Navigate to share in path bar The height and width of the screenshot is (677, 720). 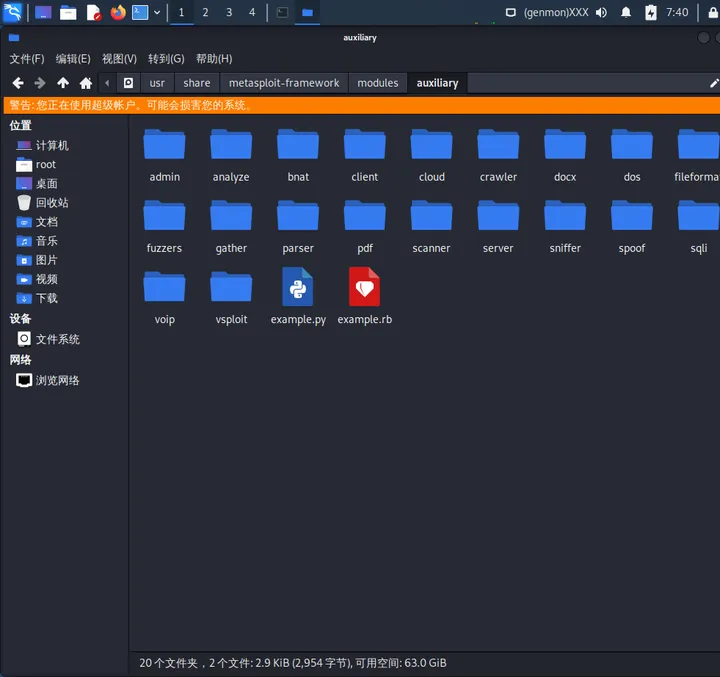click(x=197, y=83)
